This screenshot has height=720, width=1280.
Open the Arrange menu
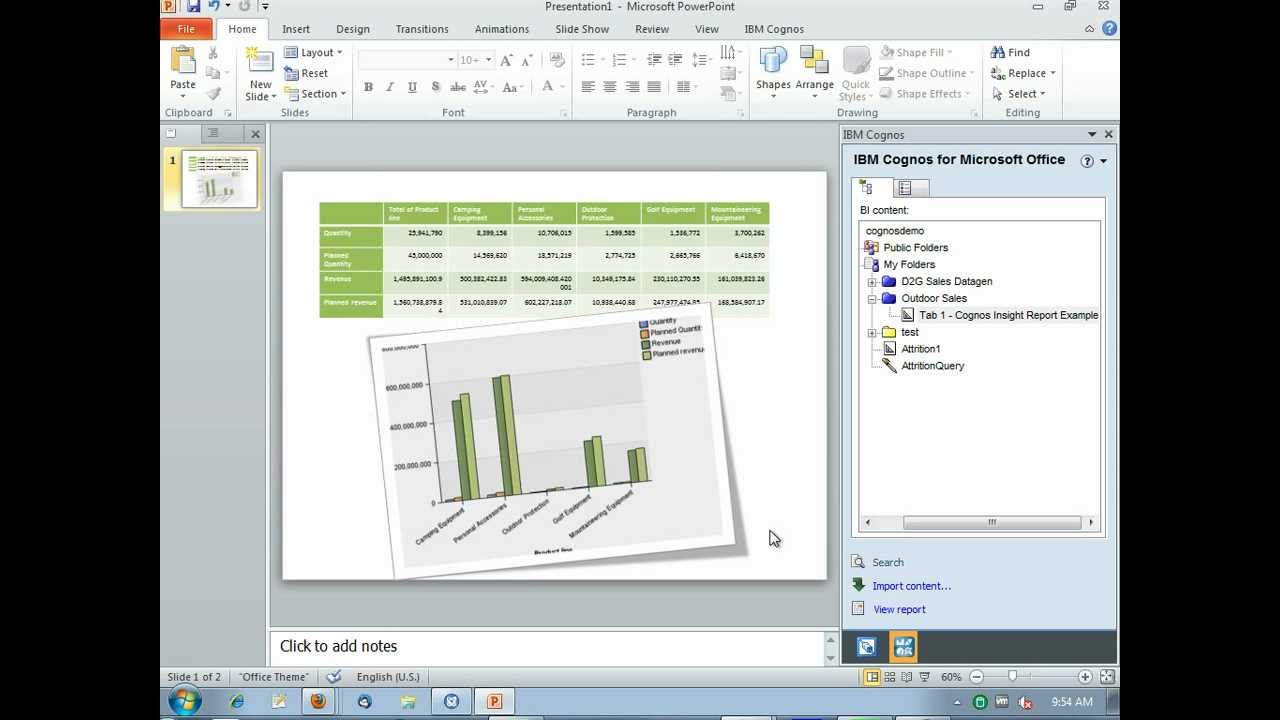point(814,72)
